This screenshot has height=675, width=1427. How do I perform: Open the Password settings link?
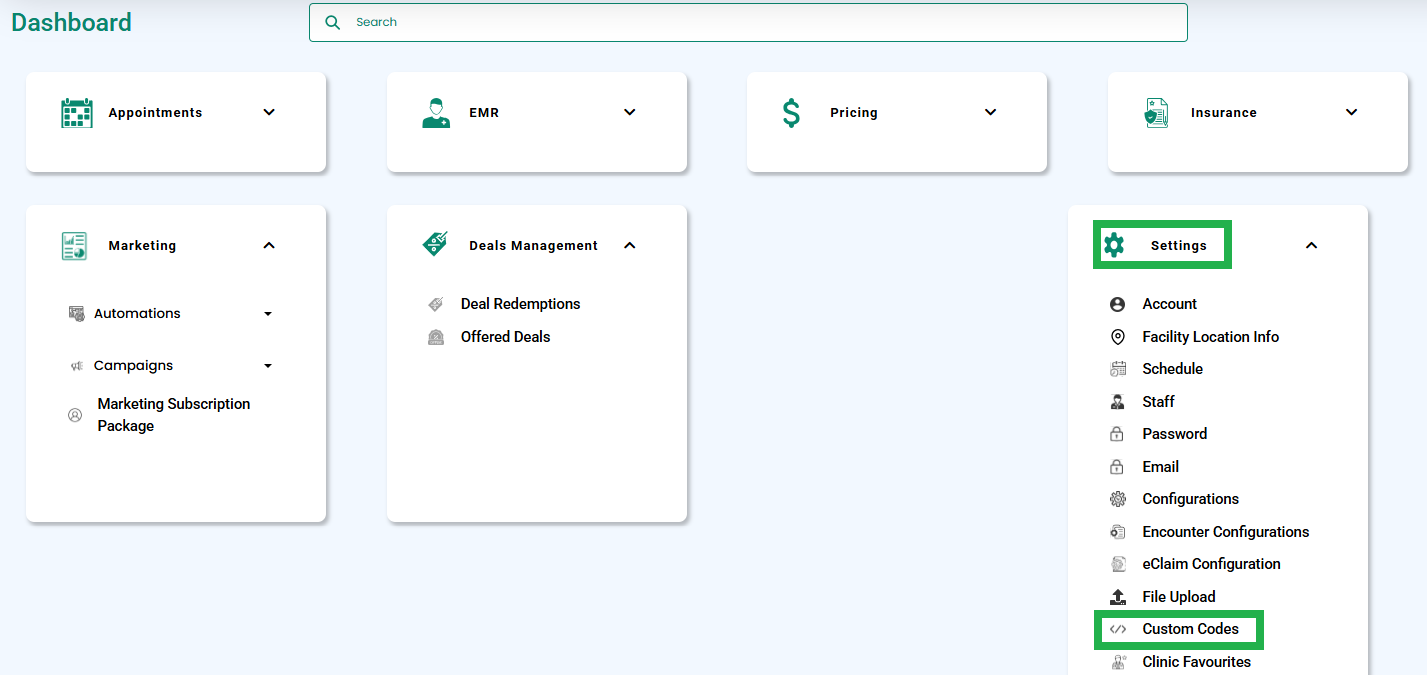pyautogui.click(x=1175, y=434)
